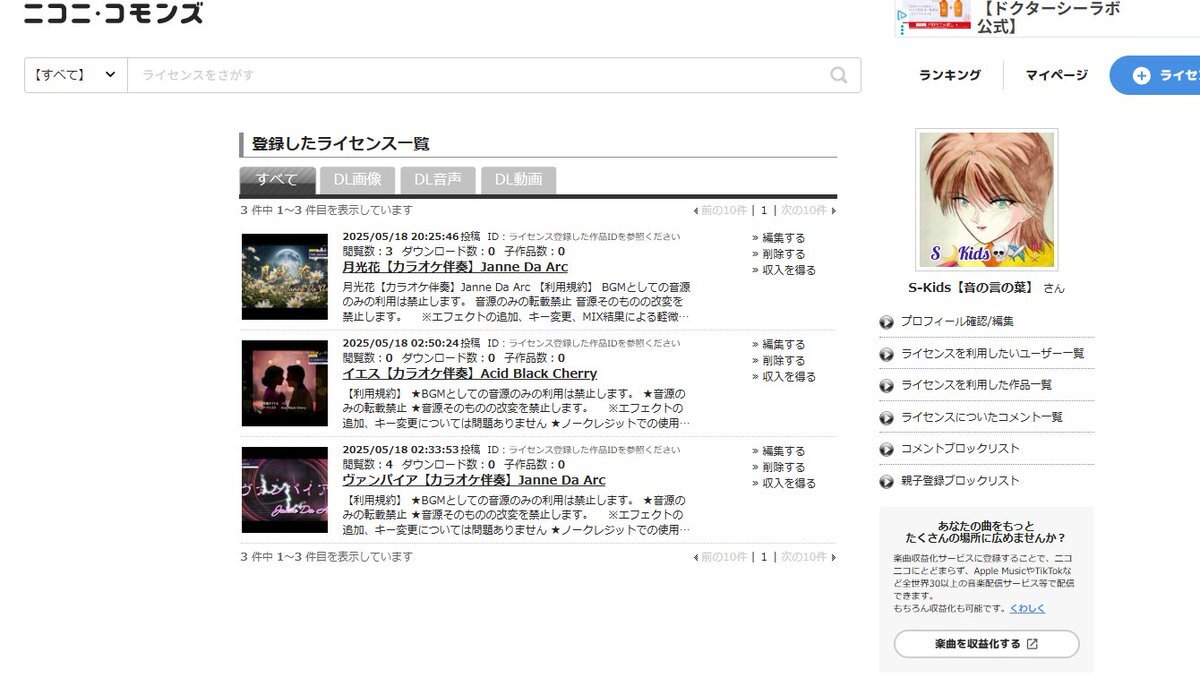Open the Niconi Commons logo

click(113, 12)
